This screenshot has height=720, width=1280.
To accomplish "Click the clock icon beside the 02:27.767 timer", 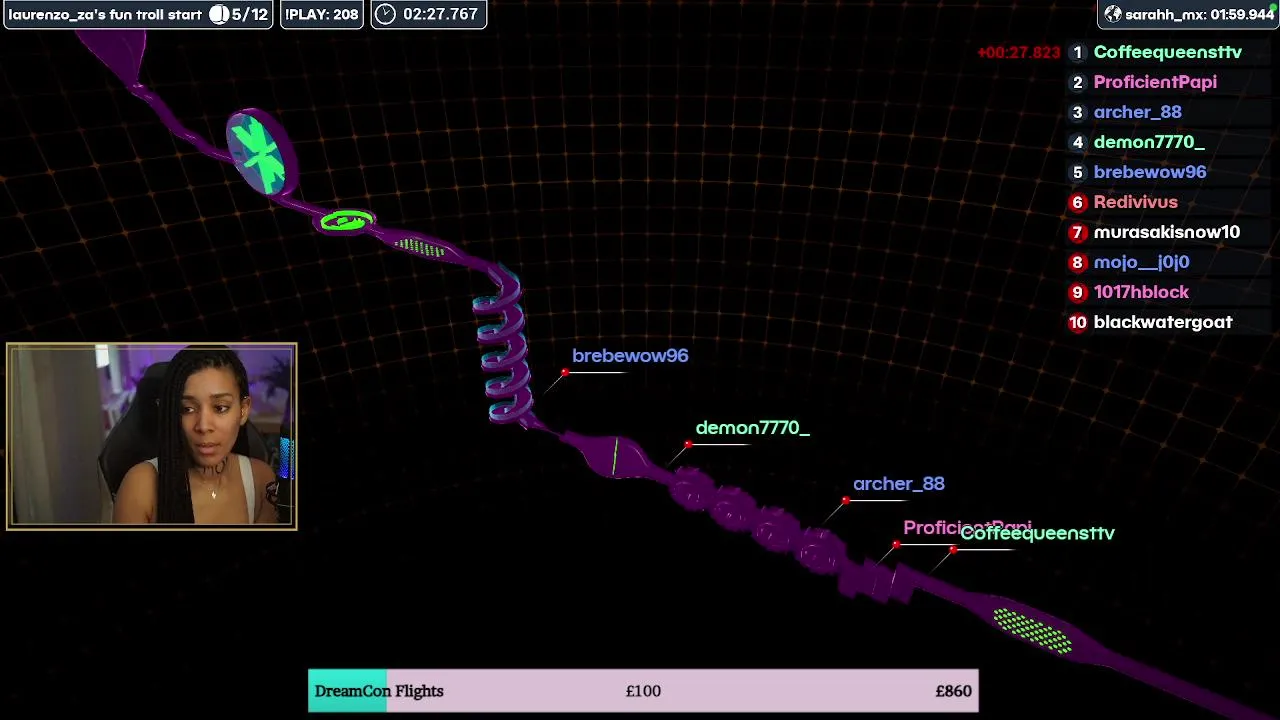I will [x=385, y=14].
